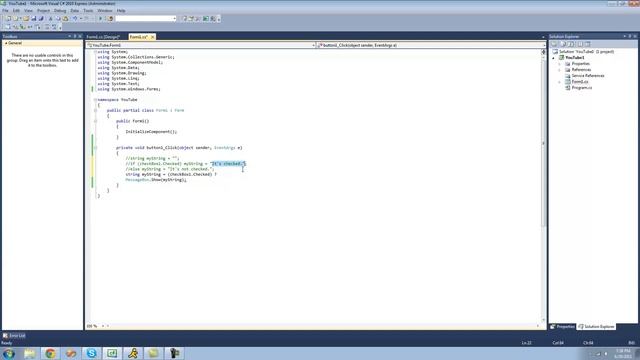Open the file explorer taskbar icon
Viewport: 640px width, 360px height.
(29, 353)
